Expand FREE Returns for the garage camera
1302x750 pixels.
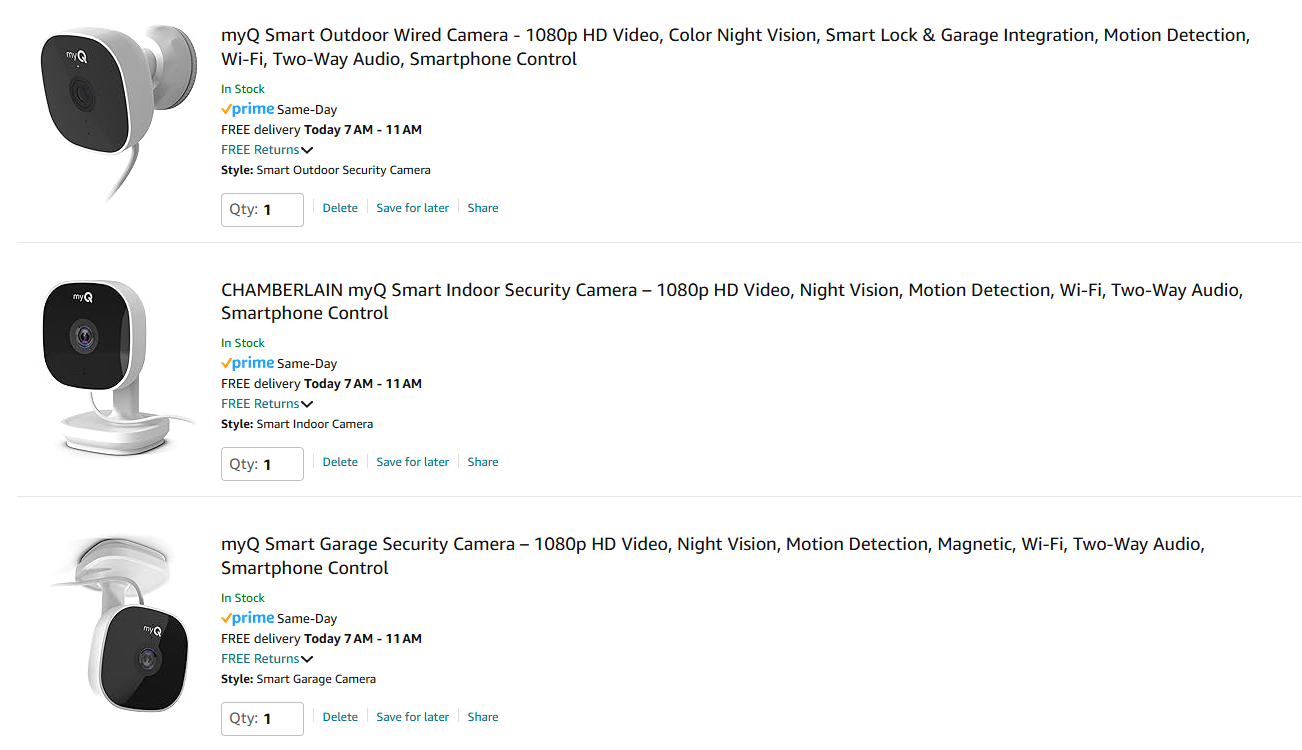pyautogui.click(x=267, y=659)
